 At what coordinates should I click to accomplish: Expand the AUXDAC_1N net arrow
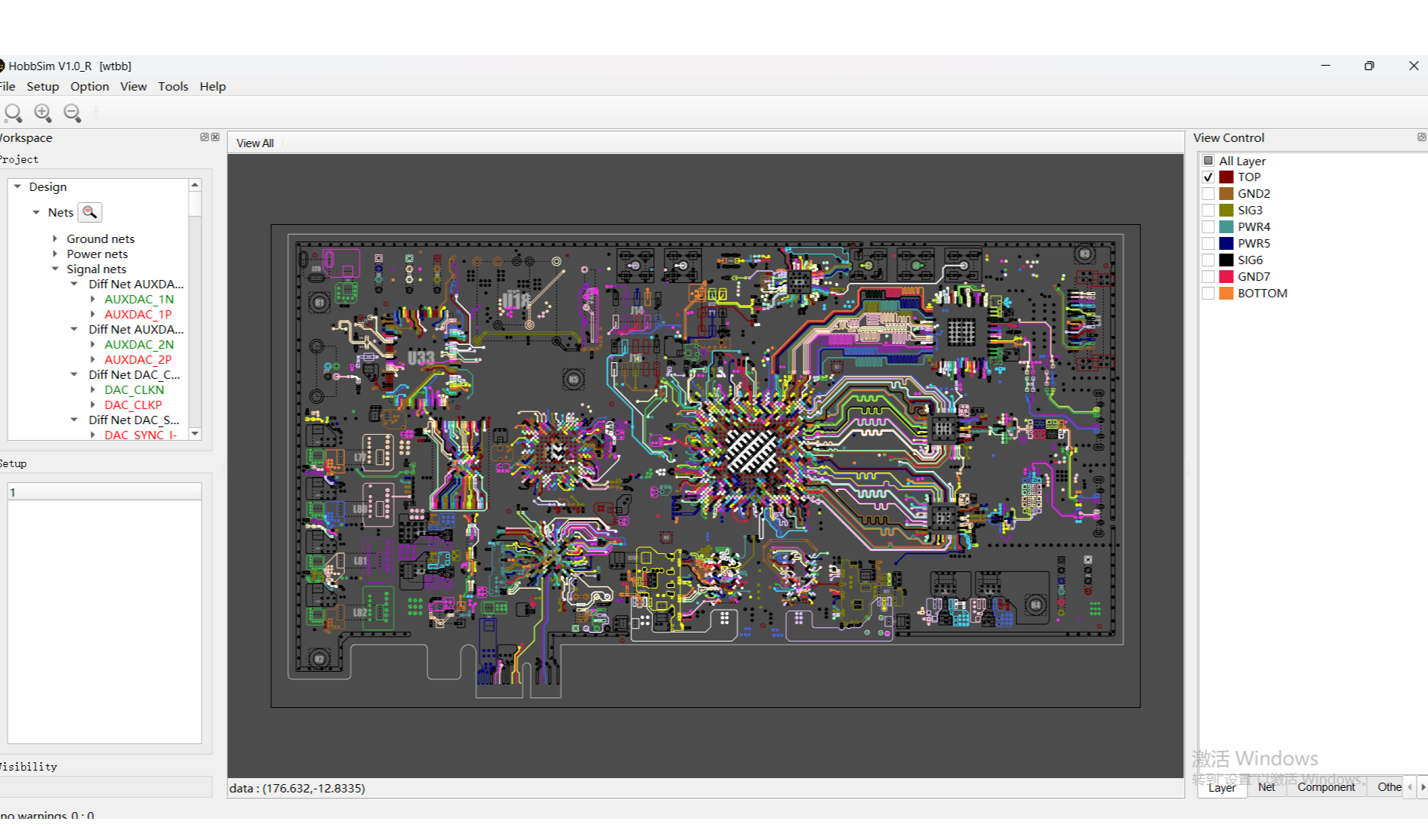[x=93, y=299]
